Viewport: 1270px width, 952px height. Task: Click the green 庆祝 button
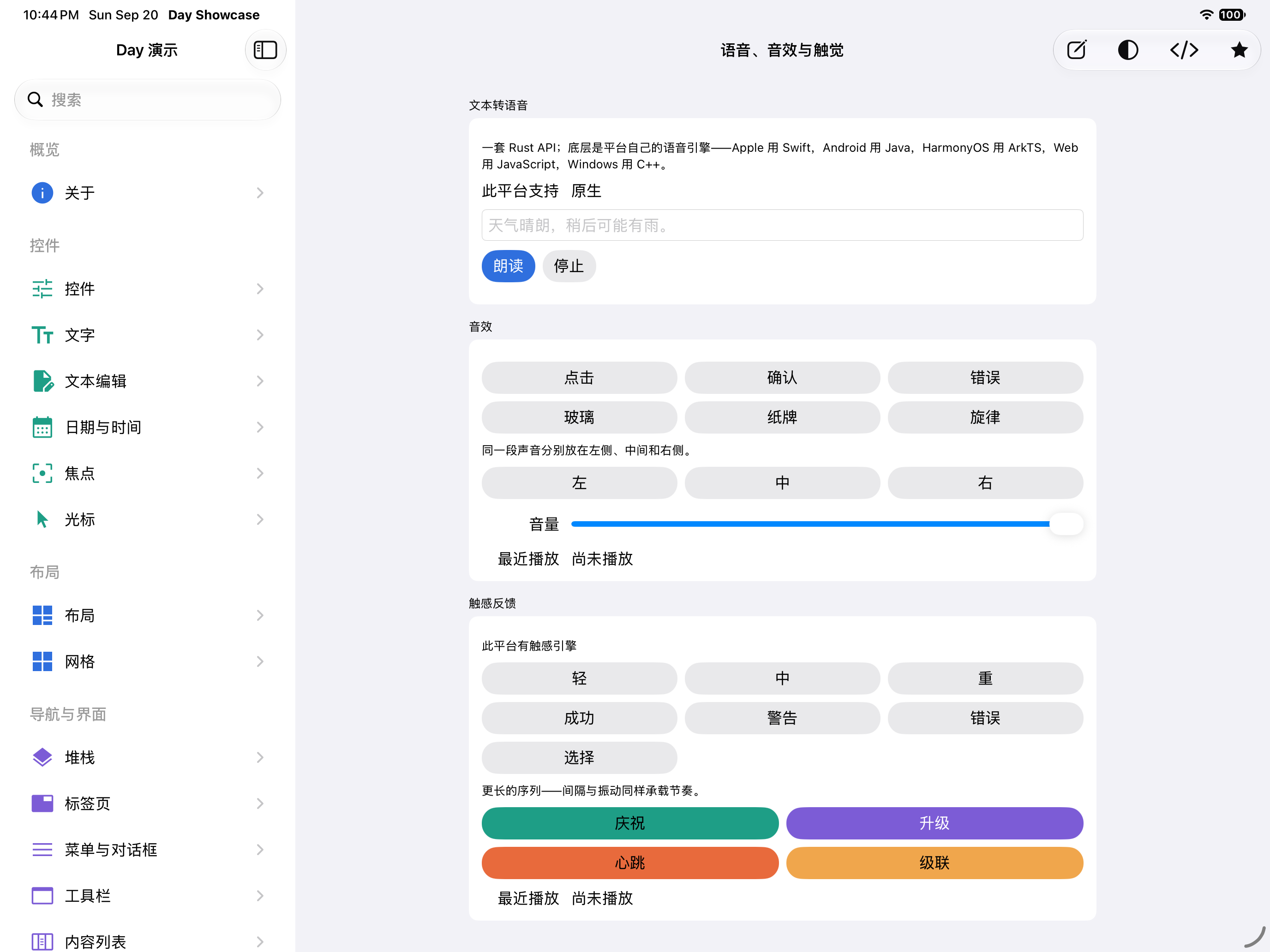[630, 823]
